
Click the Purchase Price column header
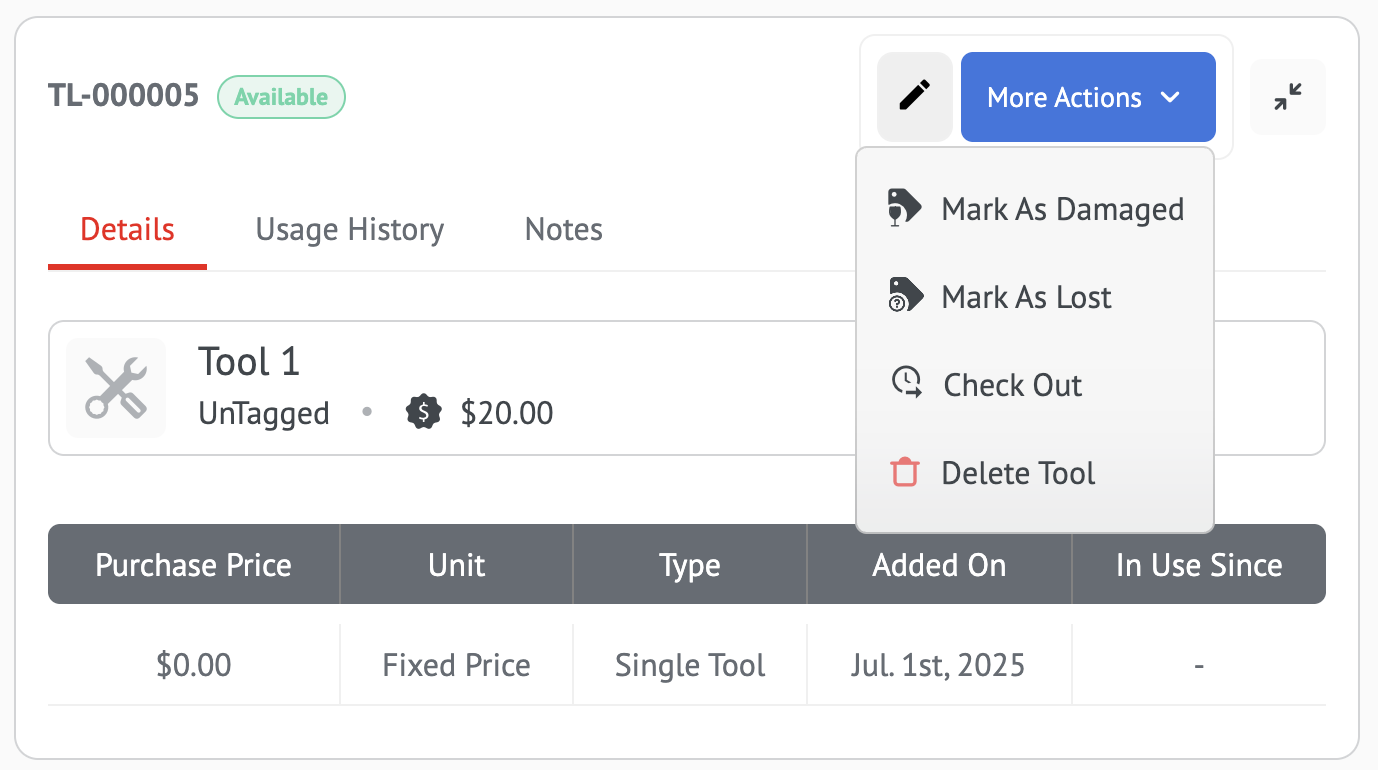[193, 565]
